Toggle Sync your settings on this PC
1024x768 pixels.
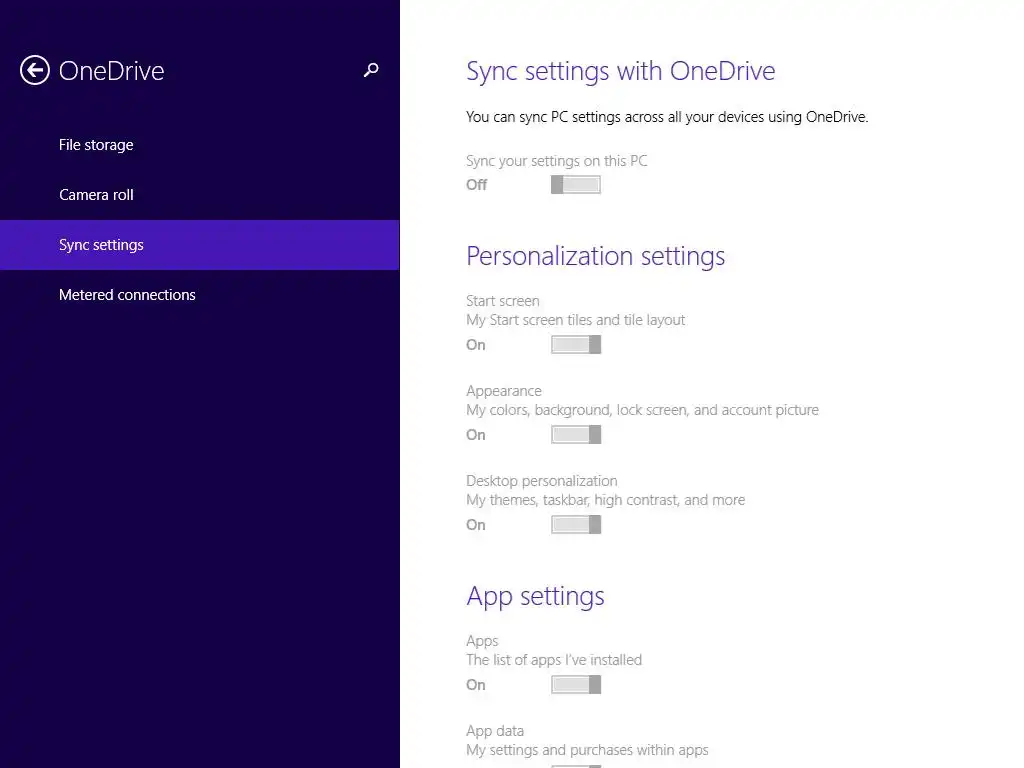click(x=575, y=185)
